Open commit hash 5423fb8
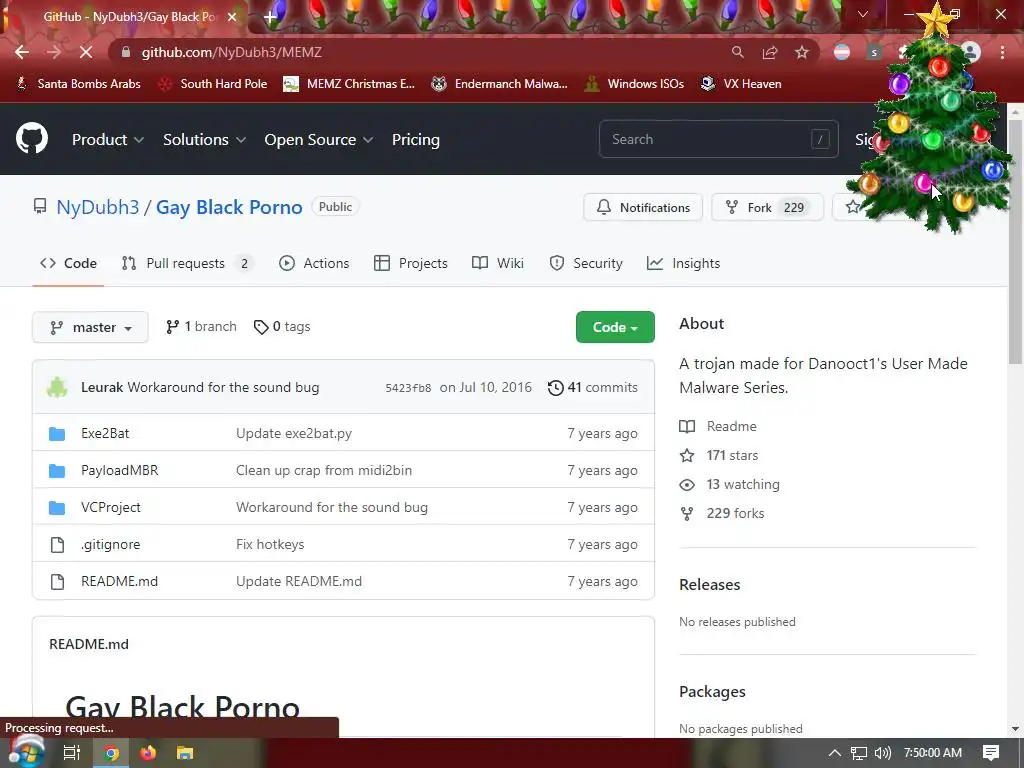 pyautogui.click(x=408, y=388)
